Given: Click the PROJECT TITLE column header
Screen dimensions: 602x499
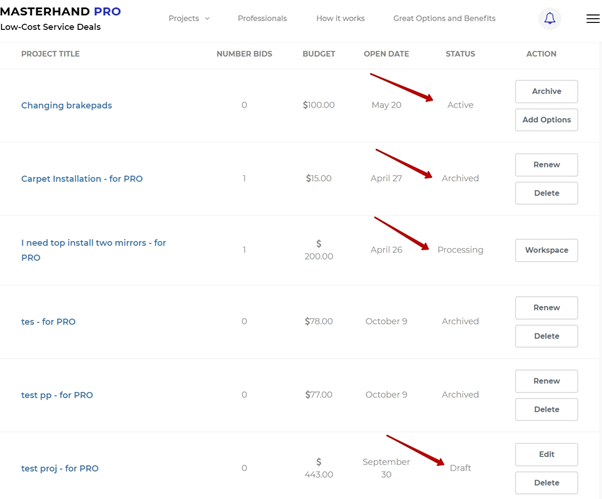Looking at the screenshot, I should click(x=50, y=54).
